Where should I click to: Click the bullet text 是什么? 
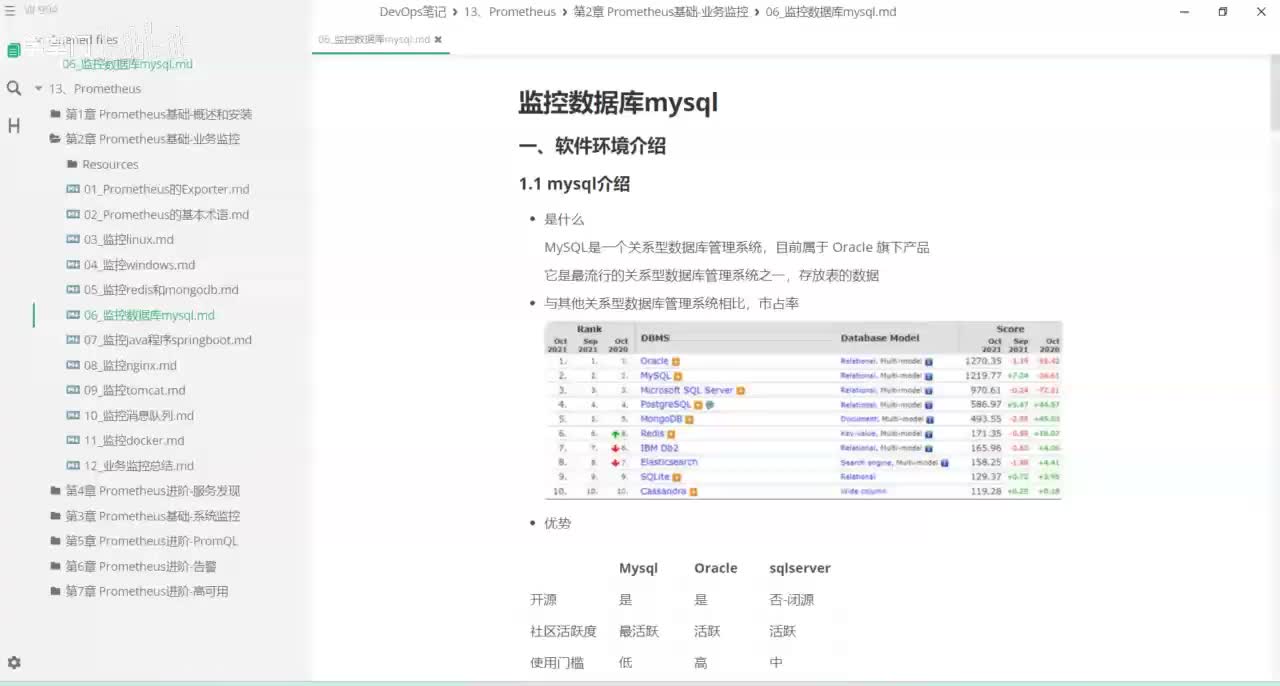click(564, 219)
